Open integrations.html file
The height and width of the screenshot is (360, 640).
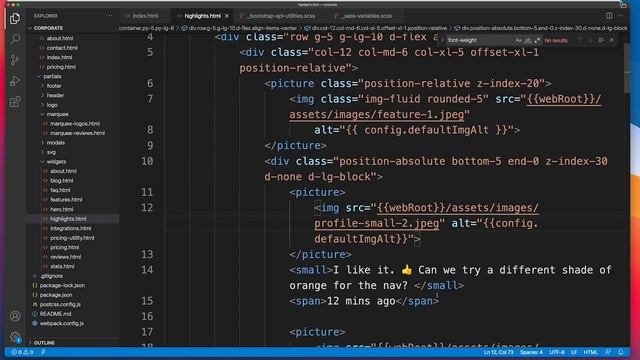click(71, 228)
